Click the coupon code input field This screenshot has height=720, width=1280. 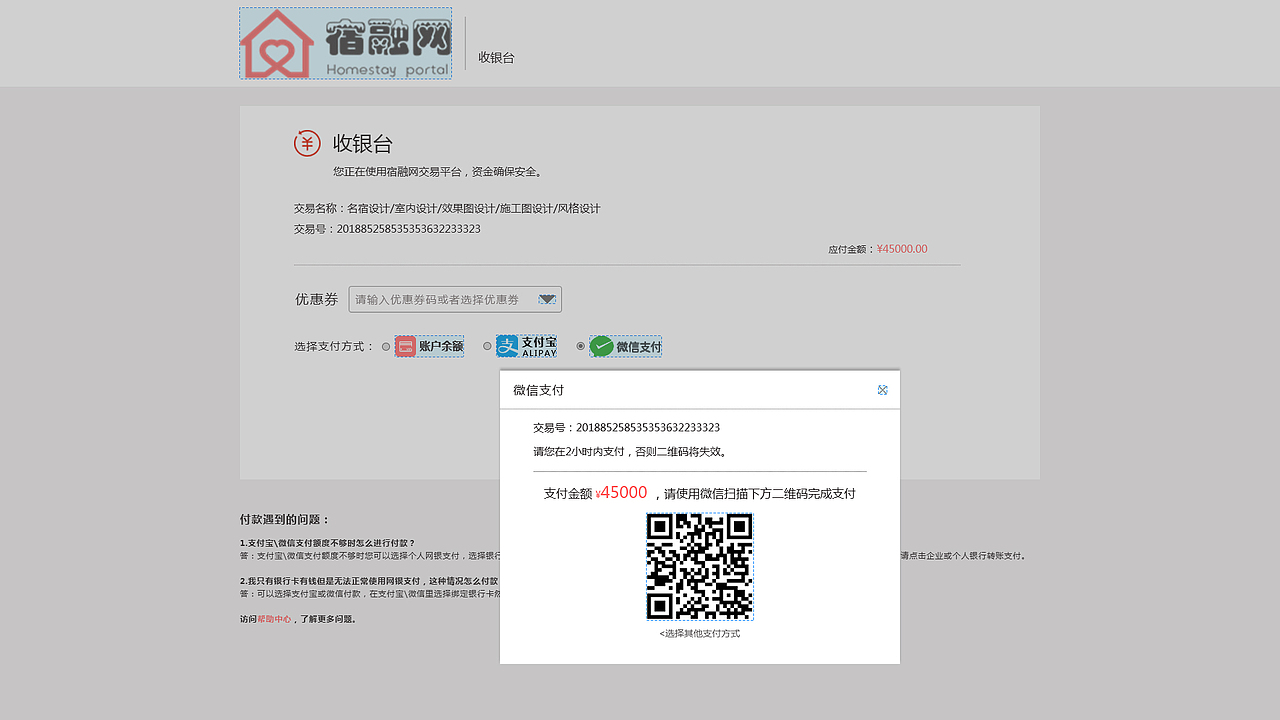pos(440,299)
